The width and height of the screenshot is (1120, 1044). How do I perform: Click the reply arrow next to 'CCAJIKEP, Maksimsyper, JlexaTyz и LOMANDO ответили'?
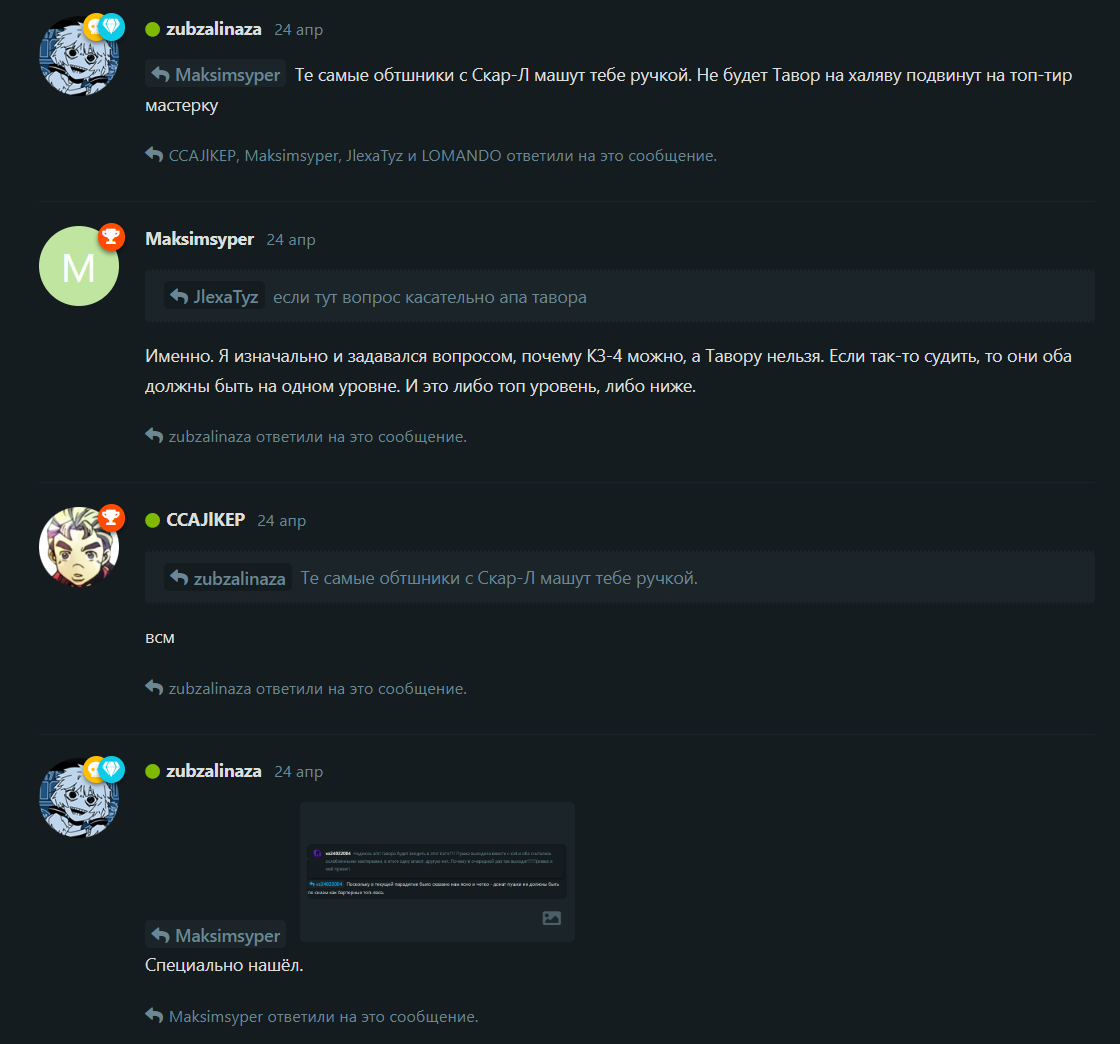pyautogui.click(x=154, y=154)
